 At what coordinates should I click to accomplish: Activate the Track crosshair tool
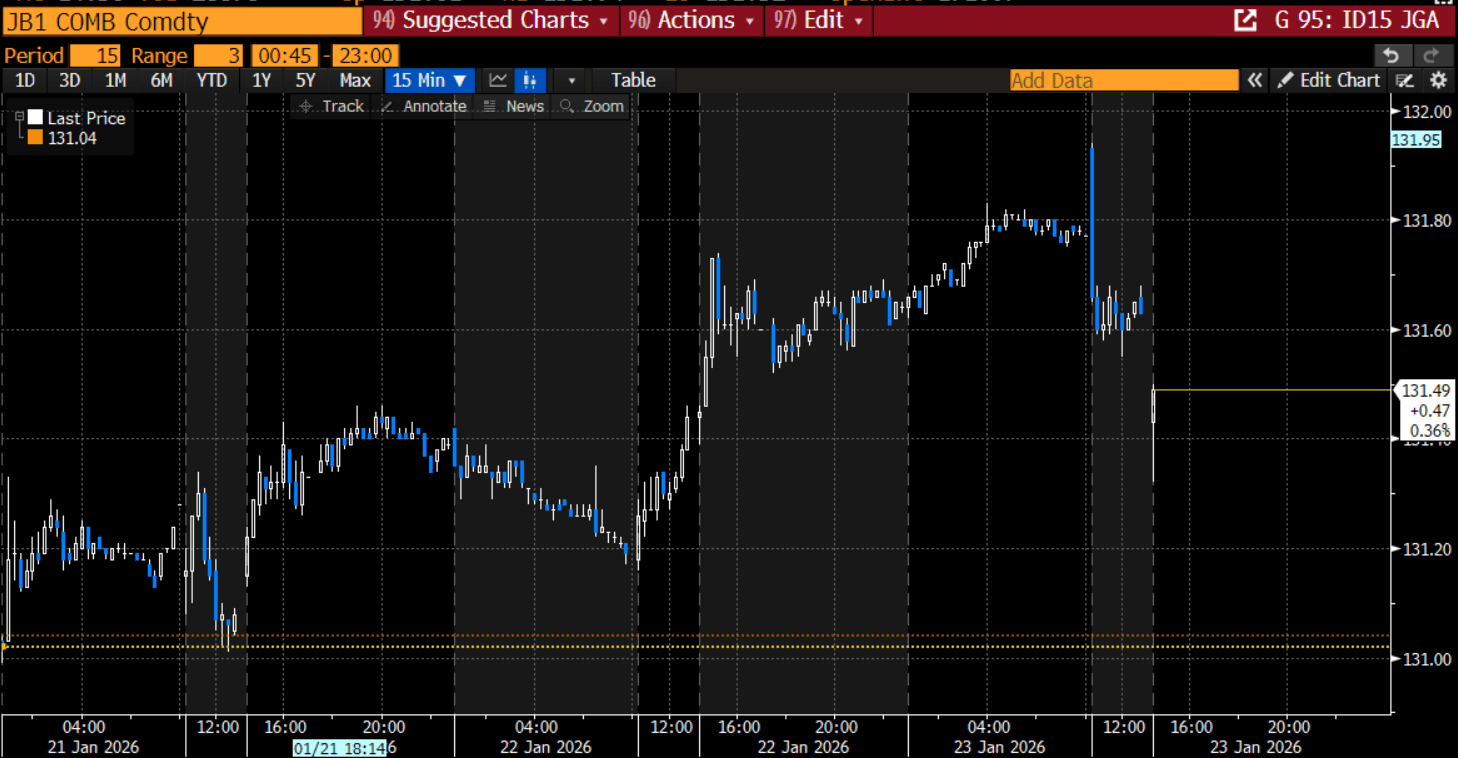(331, 106)
